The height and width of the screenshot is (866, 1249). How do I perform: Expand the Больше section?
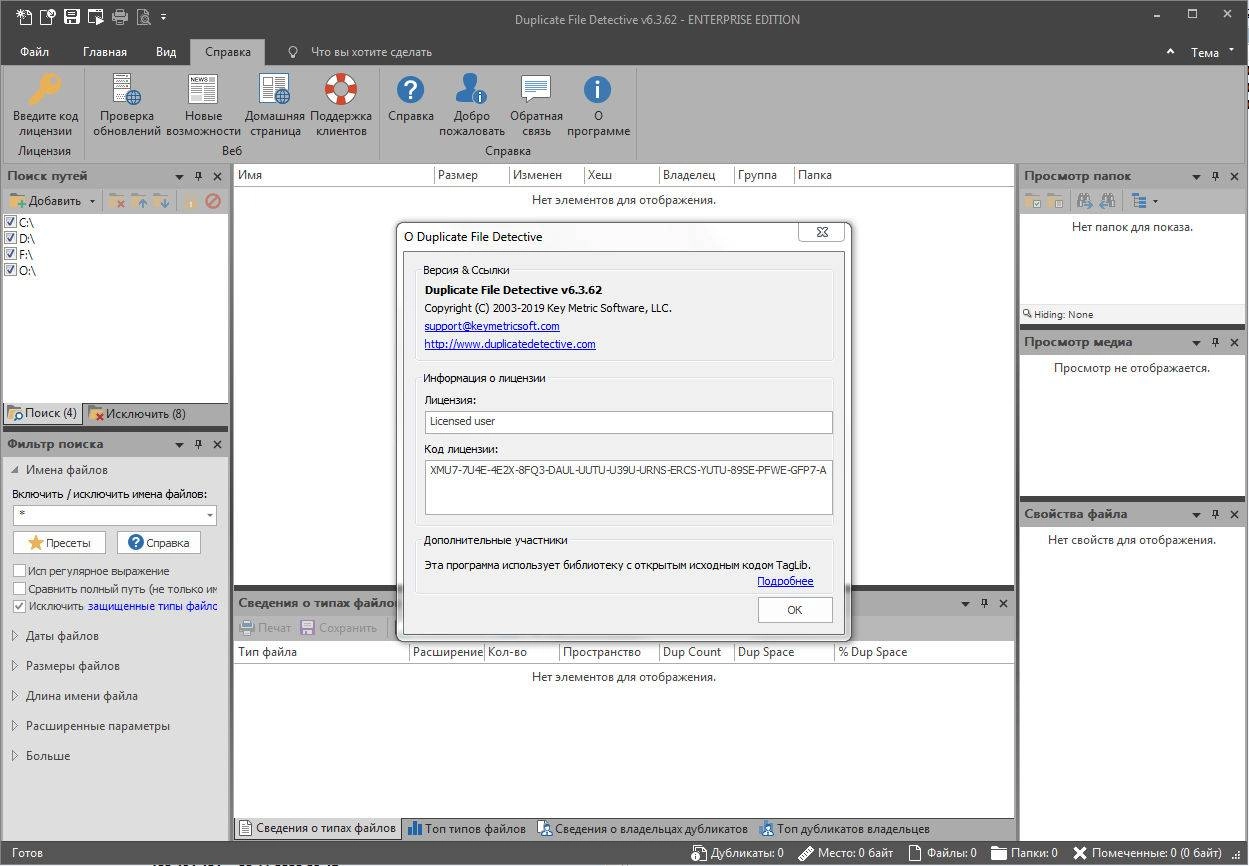pyautogui.click(x=15, y=756)
